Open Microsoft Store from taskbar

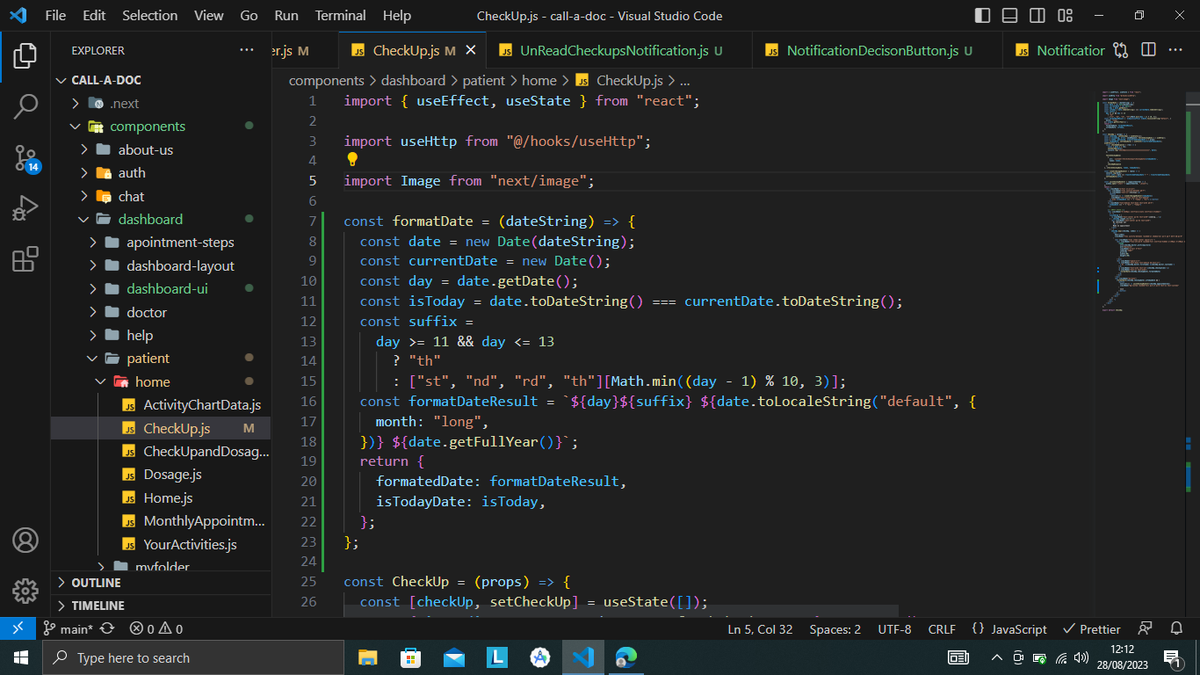click(411, 657)
